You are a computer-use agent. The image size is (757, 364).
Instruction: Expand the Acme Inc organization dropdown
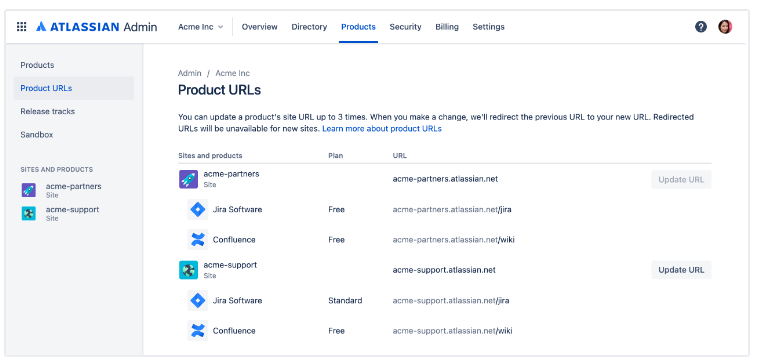(x=200, y=27)
